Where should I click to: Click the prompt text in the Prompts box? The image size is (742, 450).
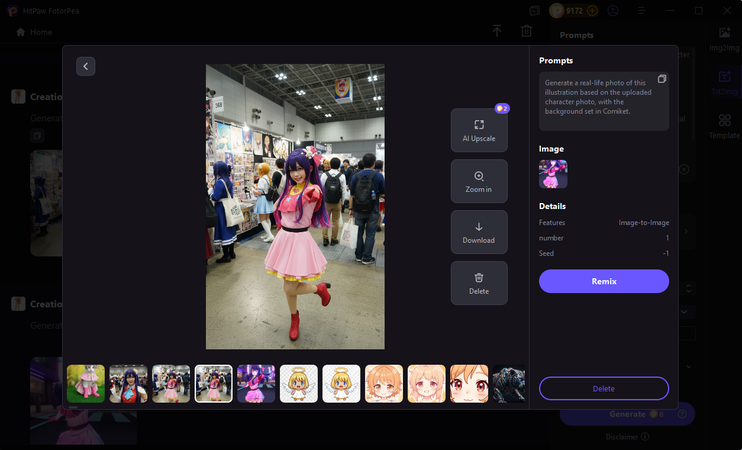click(x=598, y=97)
